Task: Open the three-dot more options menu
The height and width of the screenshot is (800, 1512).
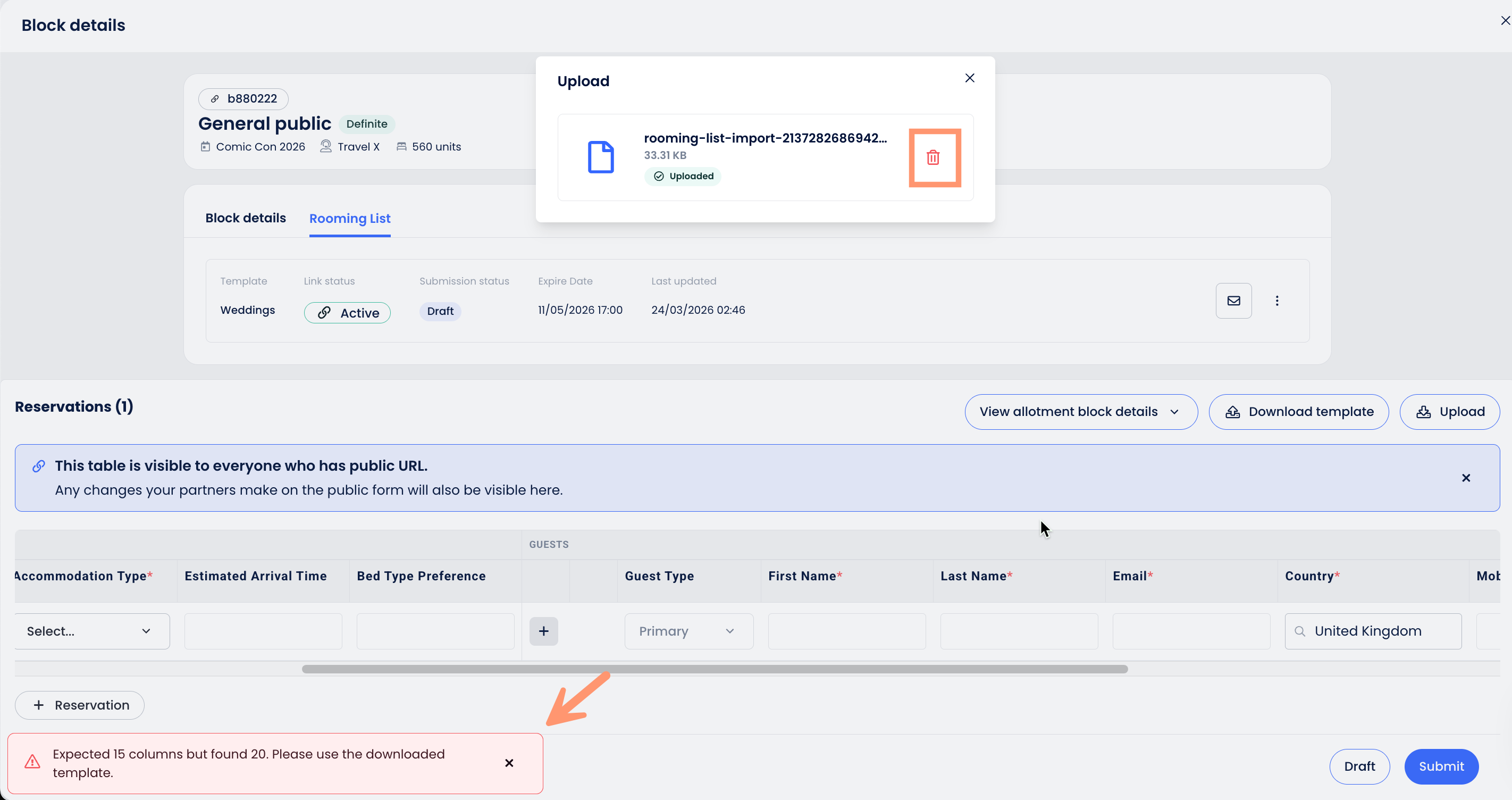Action: 1276,301
